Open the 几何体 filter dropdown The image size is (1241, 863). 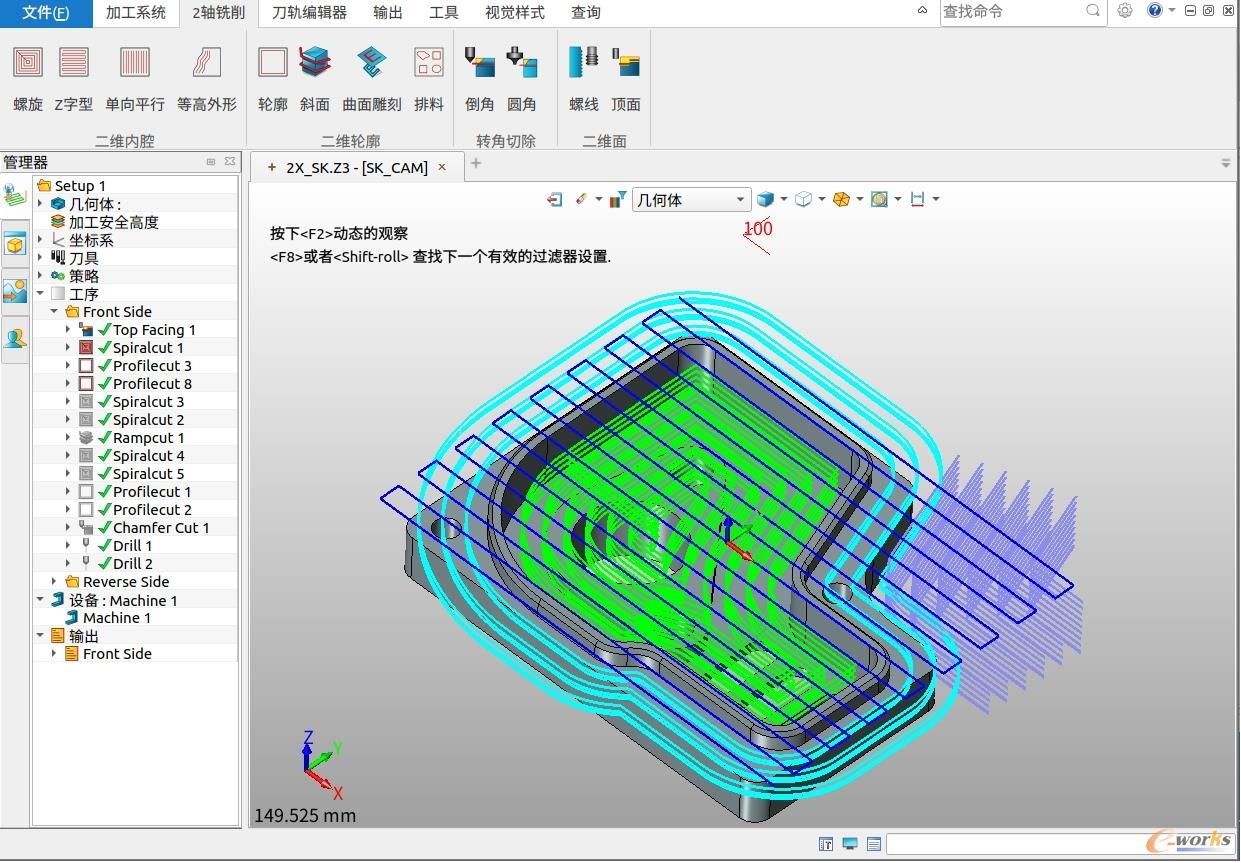click(x=691, y=200)
